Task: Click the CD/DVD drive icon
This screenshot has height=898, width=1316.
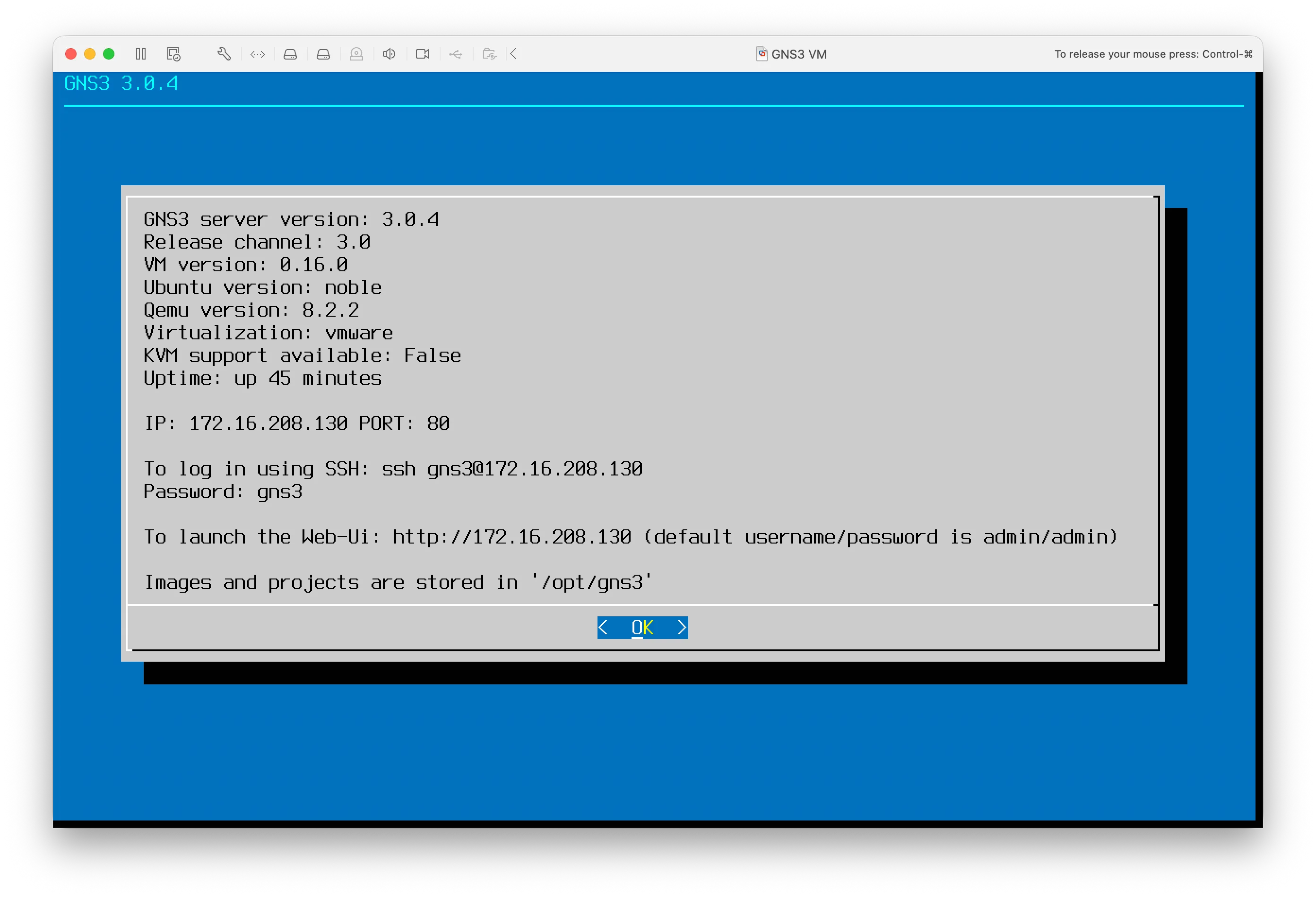Action: [x=356, y=54]
